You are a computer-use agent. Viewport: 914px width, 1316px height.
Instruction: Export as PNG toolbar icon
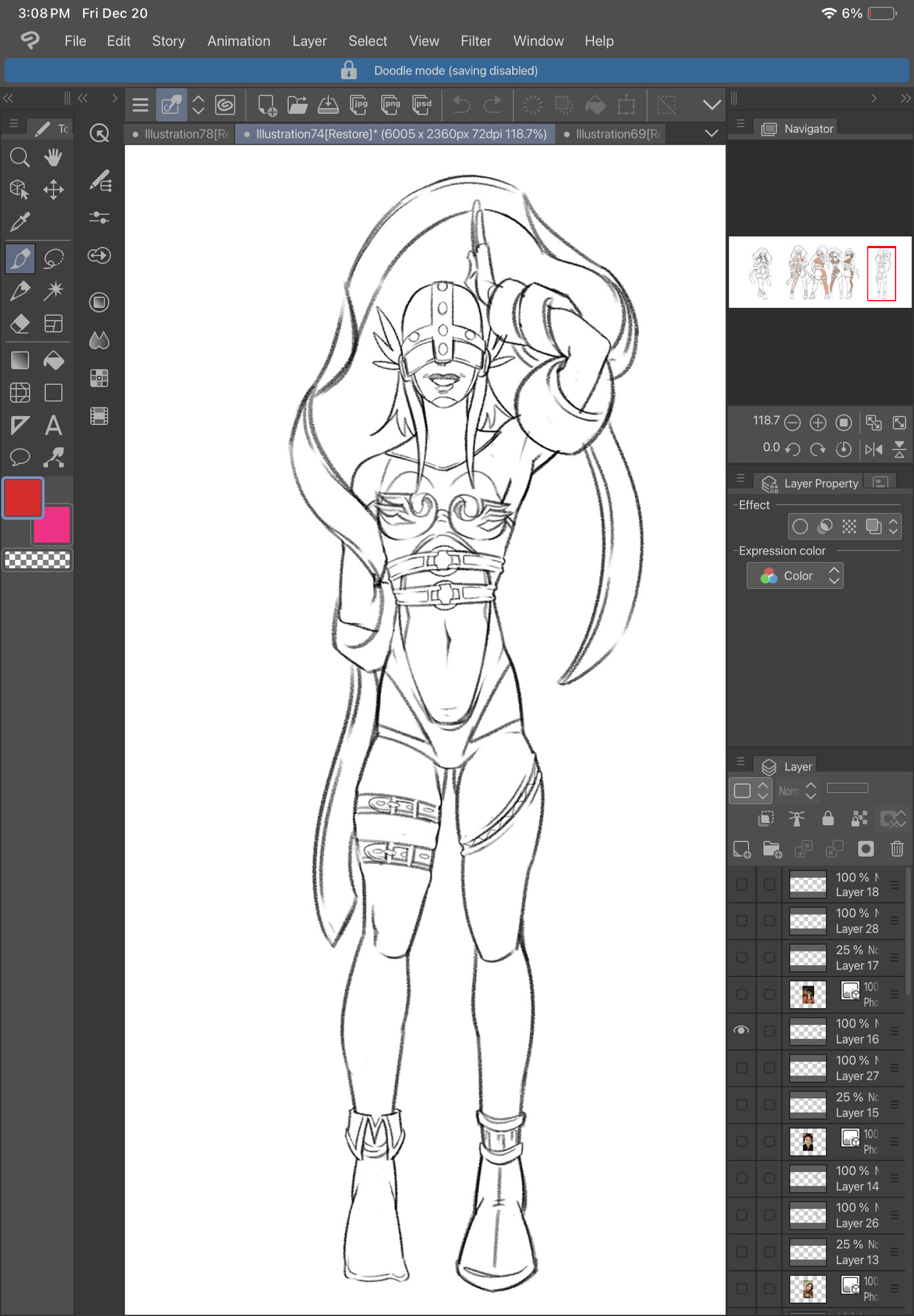[391, 105]
